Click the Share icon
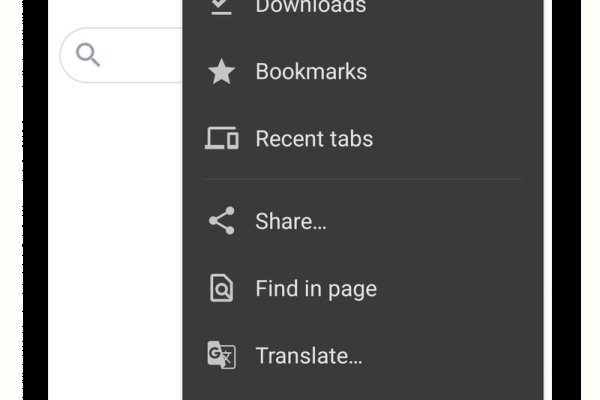Viewport: 600px width, 400px height. (x=221, y=221)
